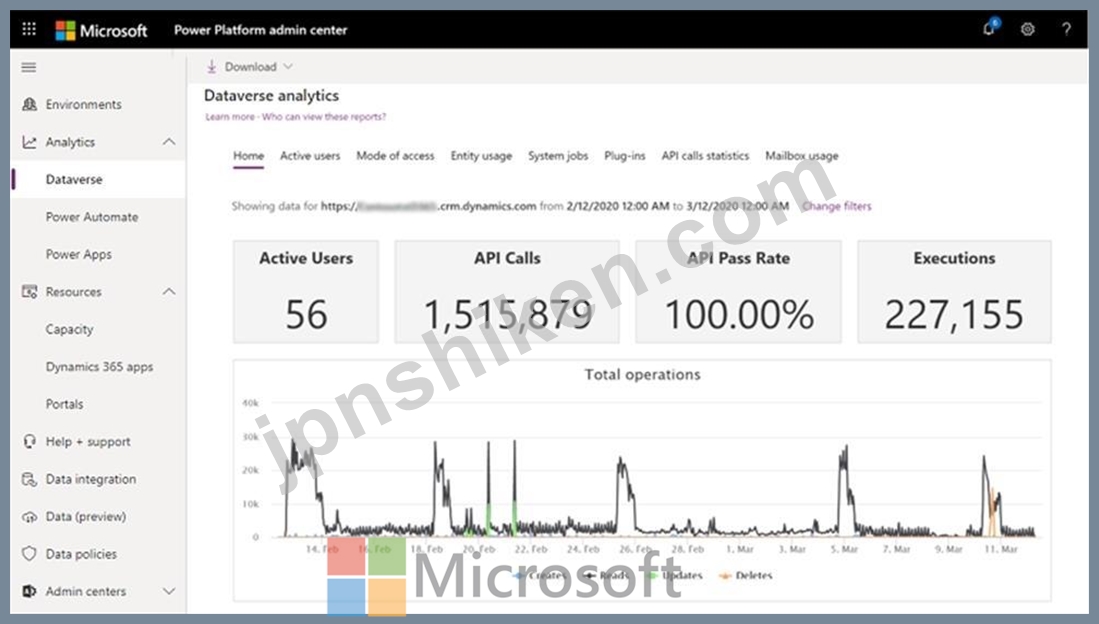The width and height of the screenshot is (1099, 624).
Task: Click the Data (preview) cloud icon
Action: click(29, 517)
